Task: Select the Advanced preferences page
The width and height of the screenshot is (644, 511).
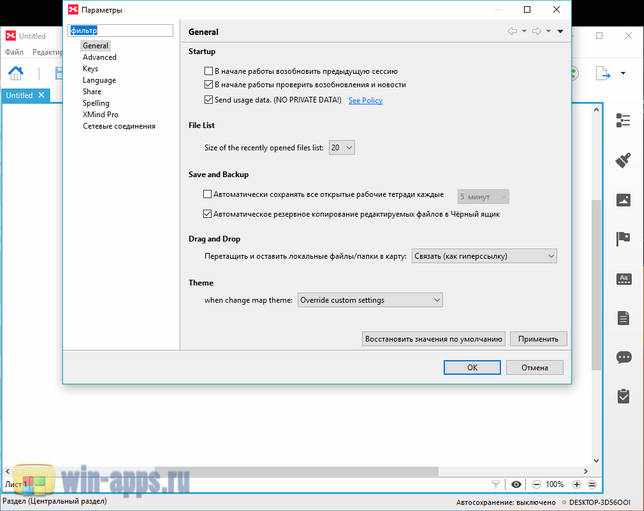Action: (x=99, y=57)
